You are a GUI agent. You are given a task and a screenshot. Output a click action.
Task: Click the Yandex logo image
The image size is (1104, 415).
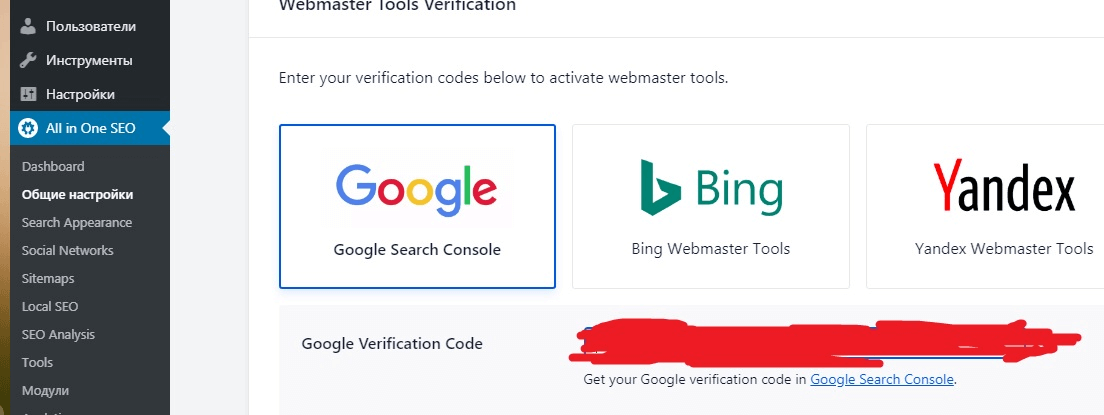[1004, 187]
